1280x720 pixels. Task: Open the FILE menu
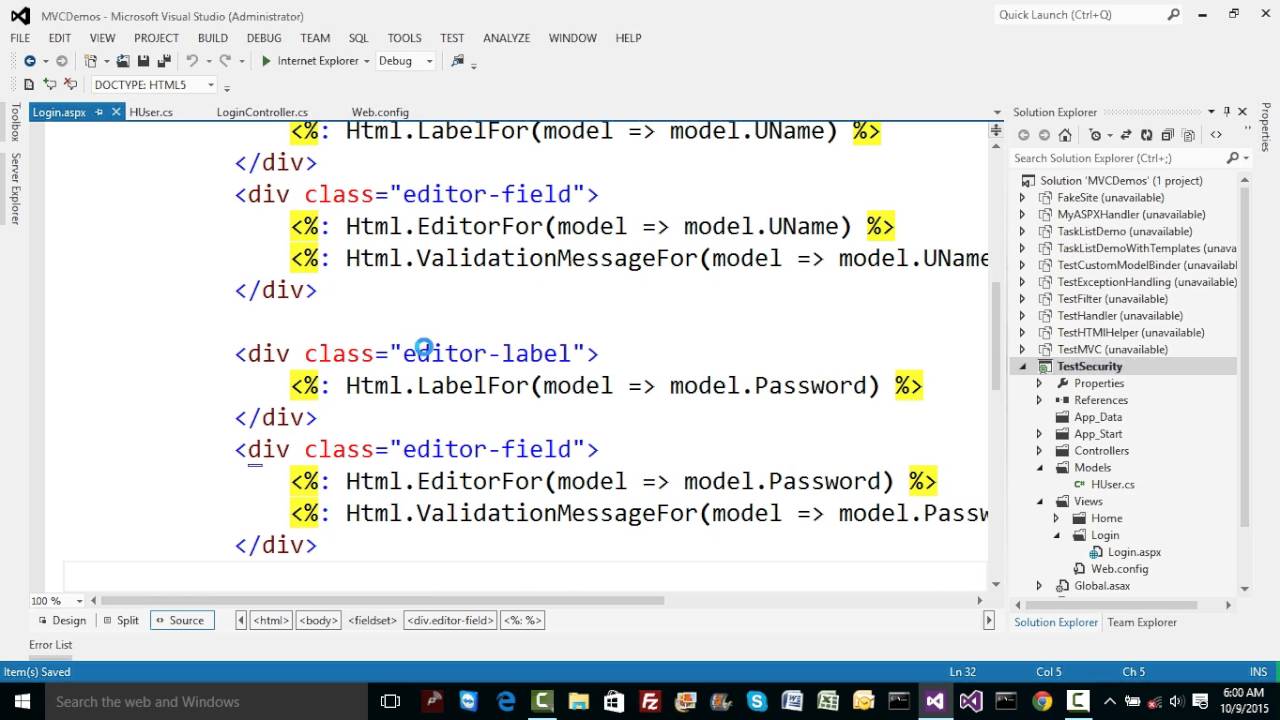(x=20, y=38)
